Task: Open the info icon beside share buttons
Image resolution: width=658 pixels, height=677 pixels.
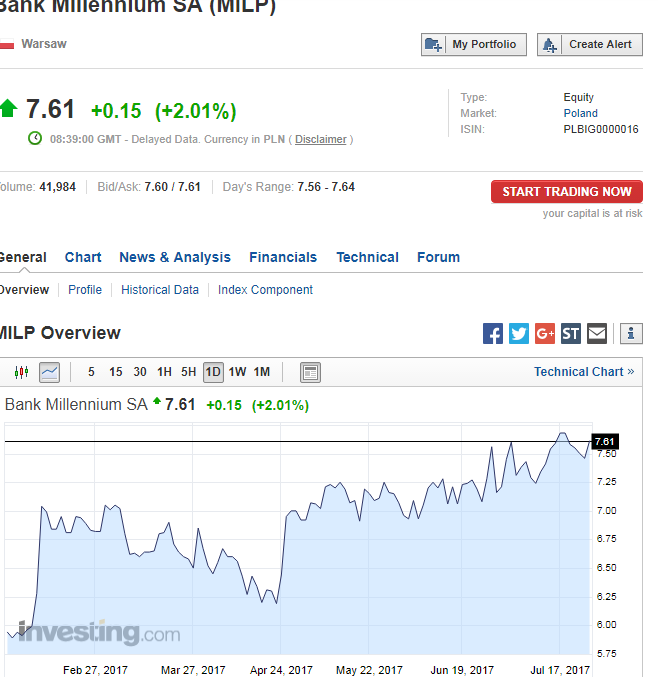Action: [x=631, y=333]
